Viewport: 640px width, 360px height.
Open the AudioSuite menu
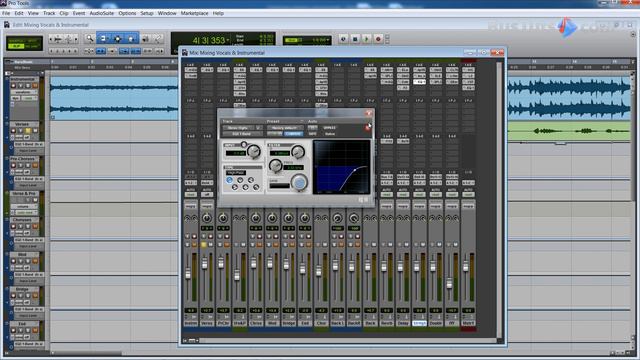pos(102,13)
